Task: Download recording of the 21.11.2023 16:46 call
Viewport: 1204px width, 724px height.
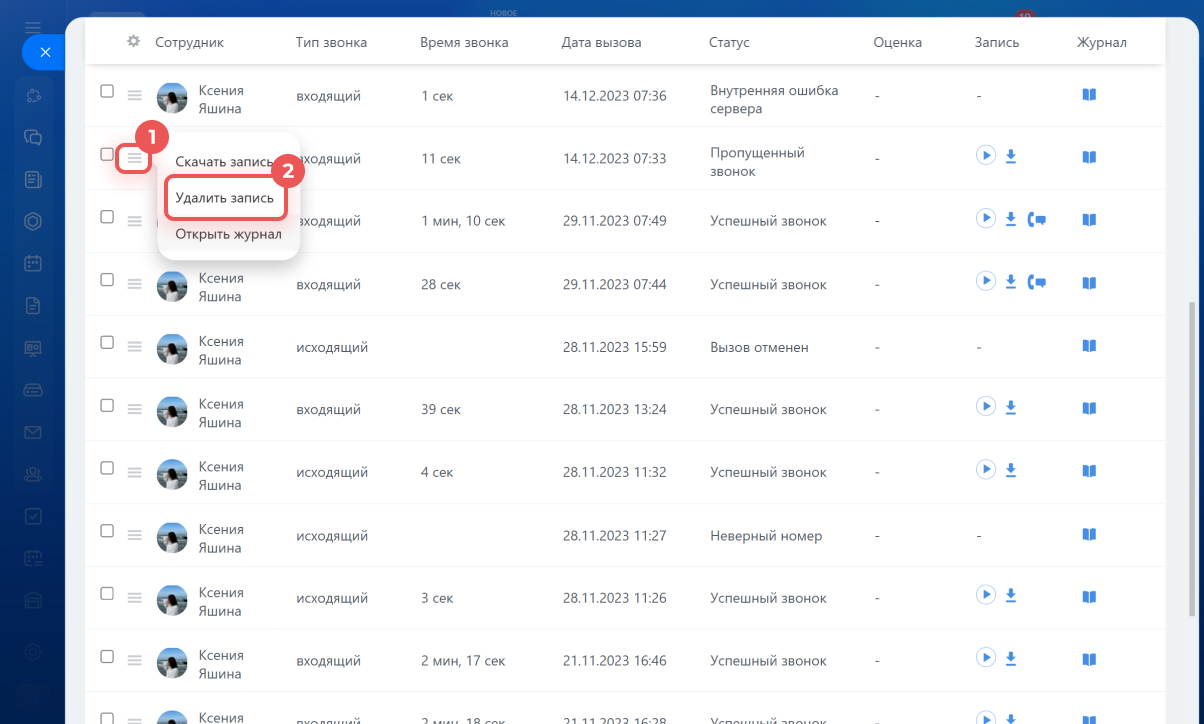Action: point(1011,658)
